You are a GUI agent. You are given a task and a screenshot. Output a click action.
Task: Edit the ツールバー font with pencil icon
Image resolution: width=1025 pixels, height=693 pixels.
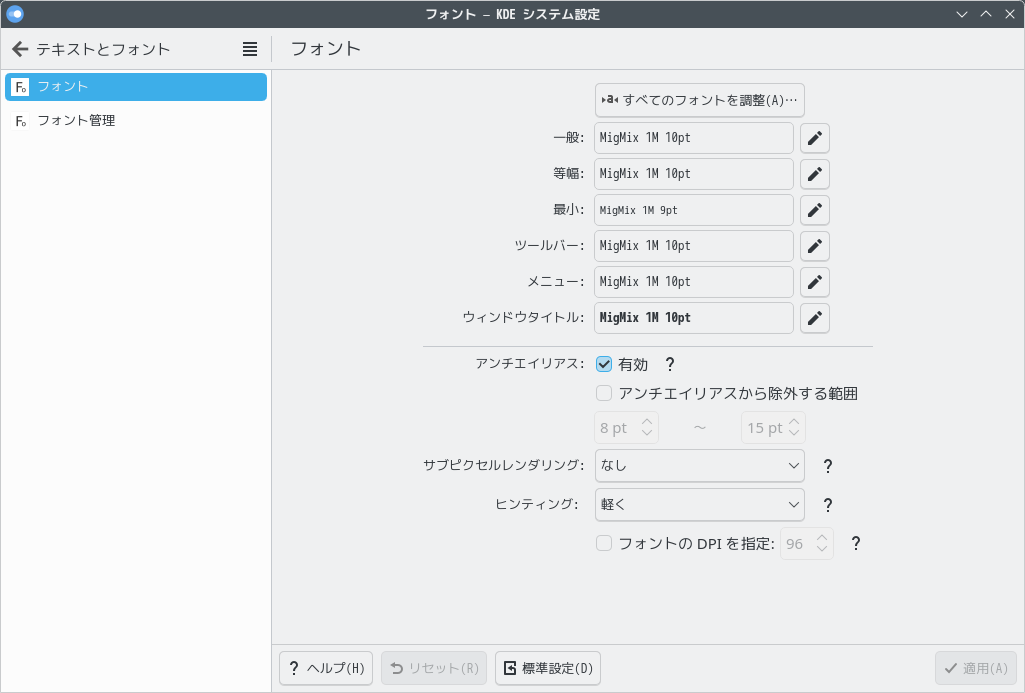(x=815, y=246)
